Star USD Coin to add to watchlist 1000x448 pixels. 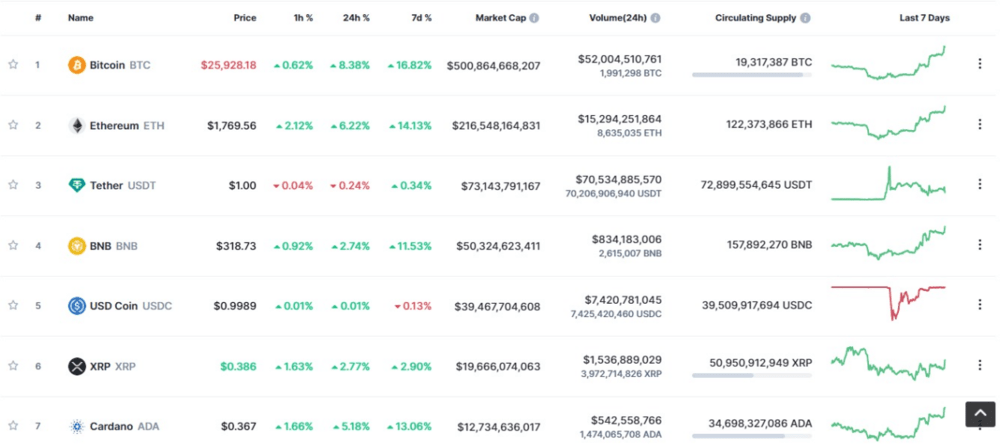pos(13,306)
